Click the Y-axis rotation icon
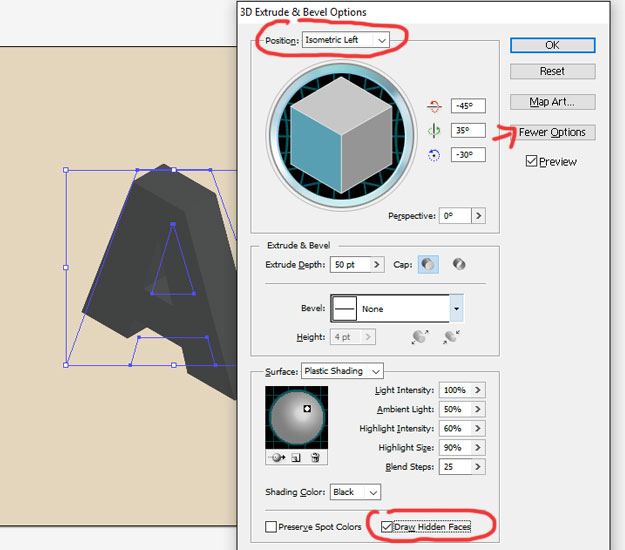This screenshot has width=625, height=550. click(x=433, y=131)
